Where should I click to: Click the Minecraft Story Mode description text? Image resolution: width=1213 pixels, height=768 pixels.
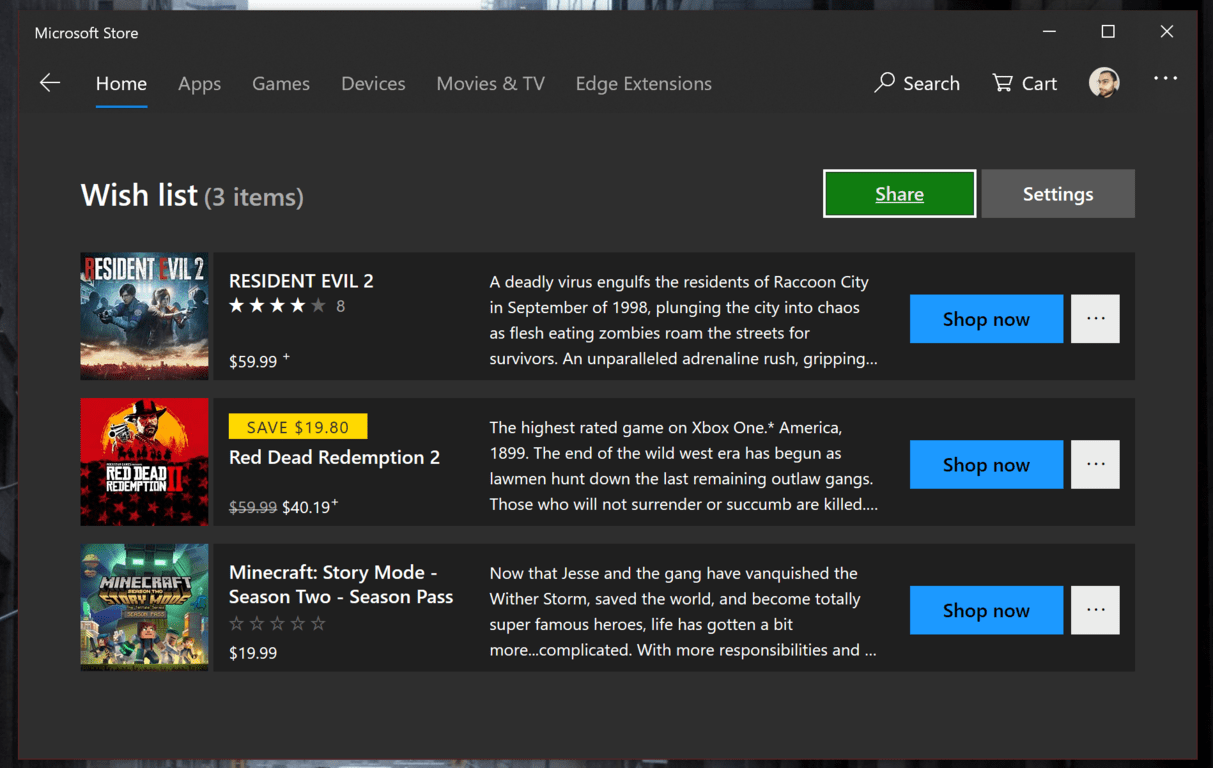pos(684,611)
